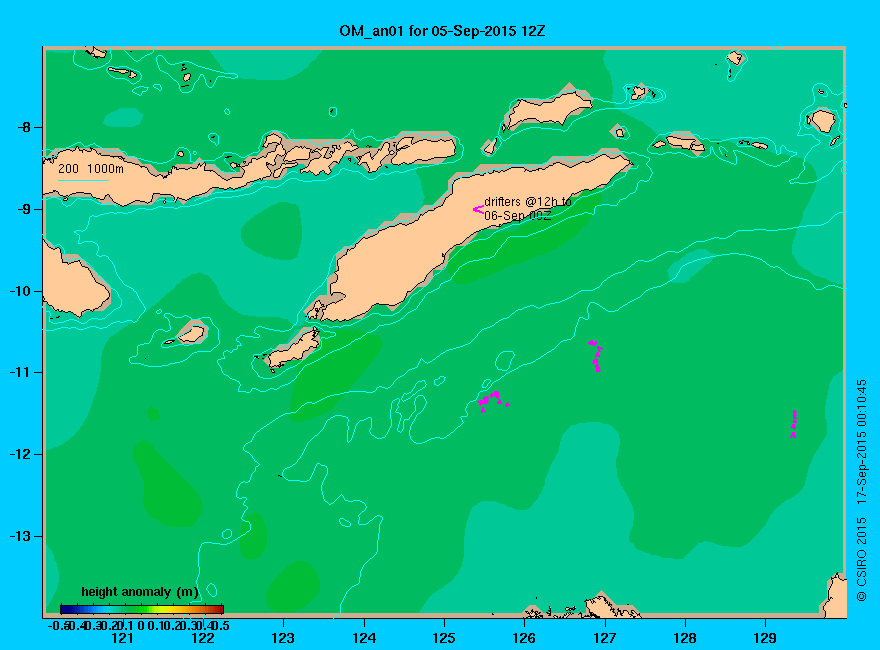
Task: Click longitude label 121 on bottom axis
Action: pyautogui.click(x=122, y=638)
